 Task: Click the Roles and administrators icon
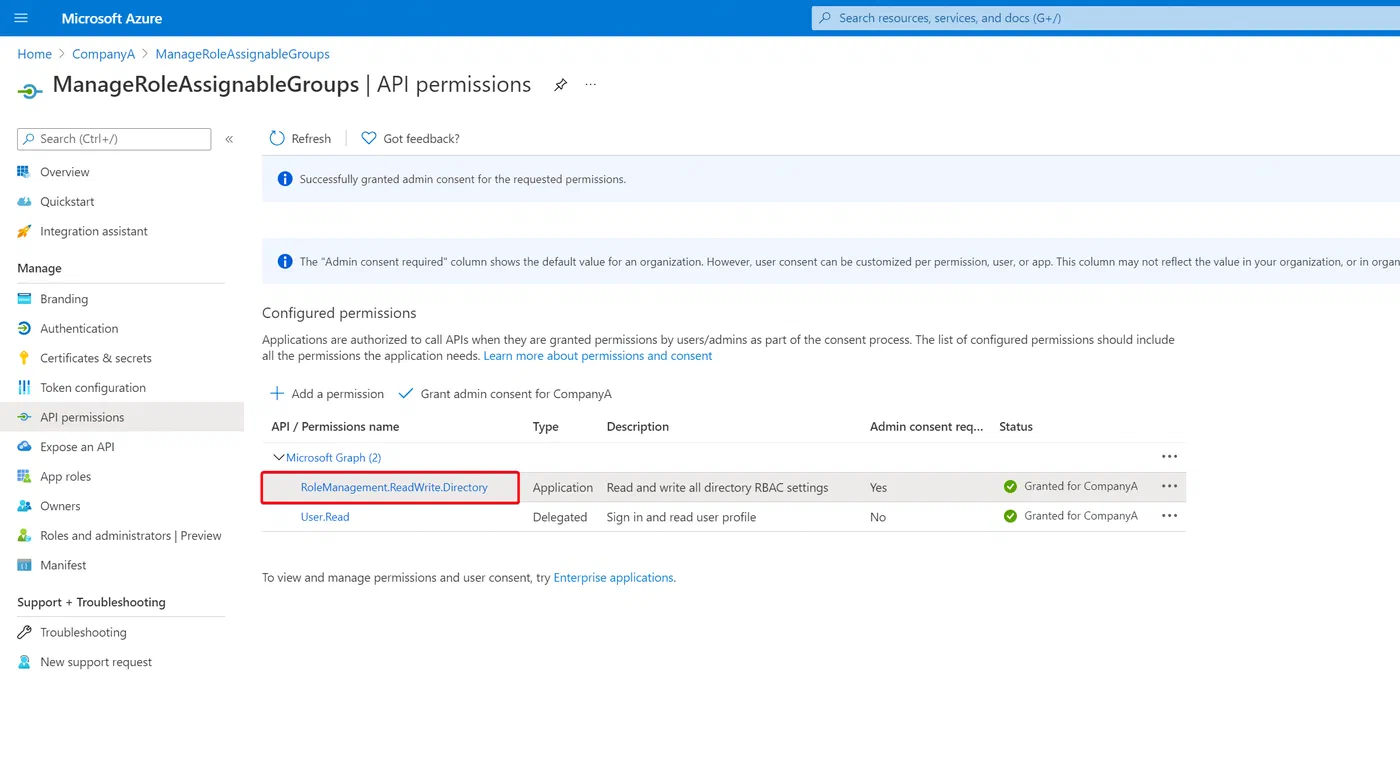click(x=24, y=535)
